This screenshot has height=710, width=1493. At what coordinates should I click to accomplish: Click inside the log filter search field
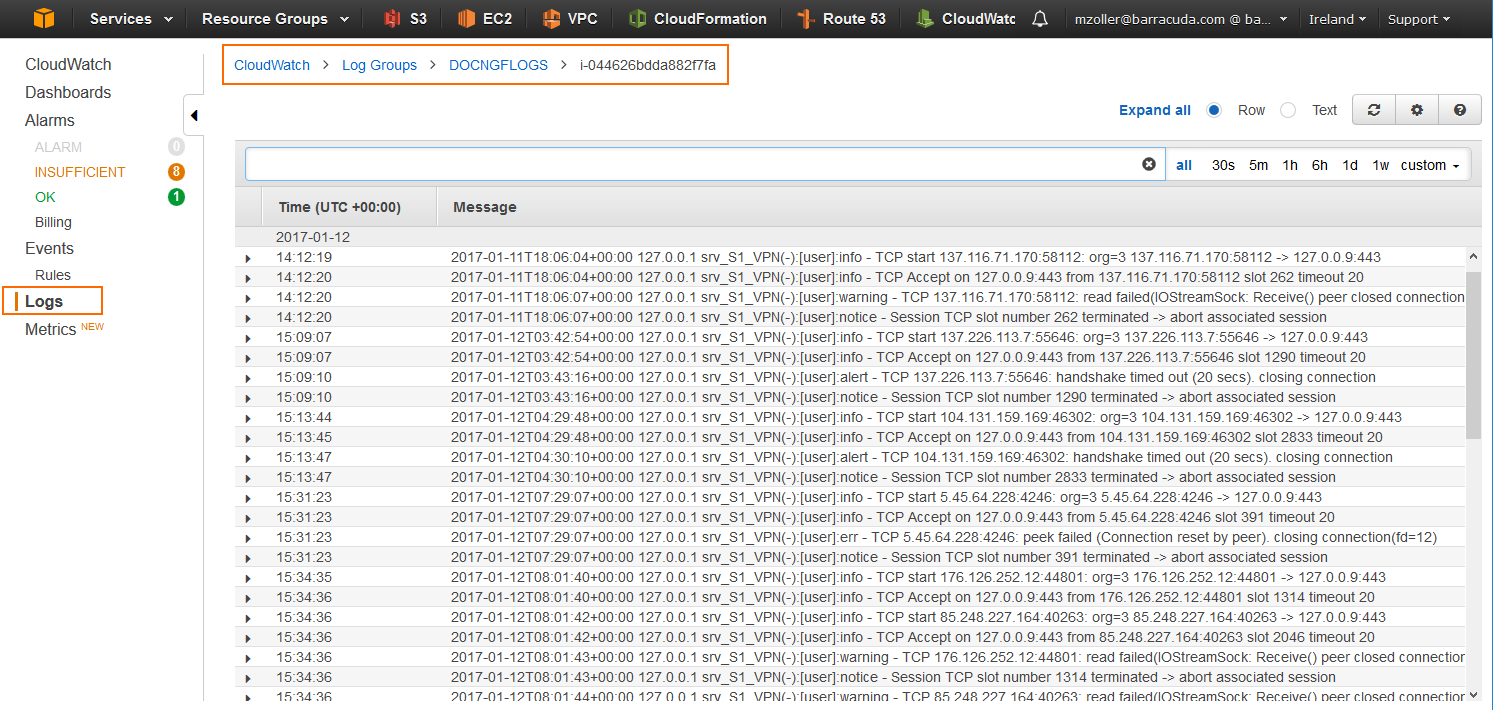[700, 164]
